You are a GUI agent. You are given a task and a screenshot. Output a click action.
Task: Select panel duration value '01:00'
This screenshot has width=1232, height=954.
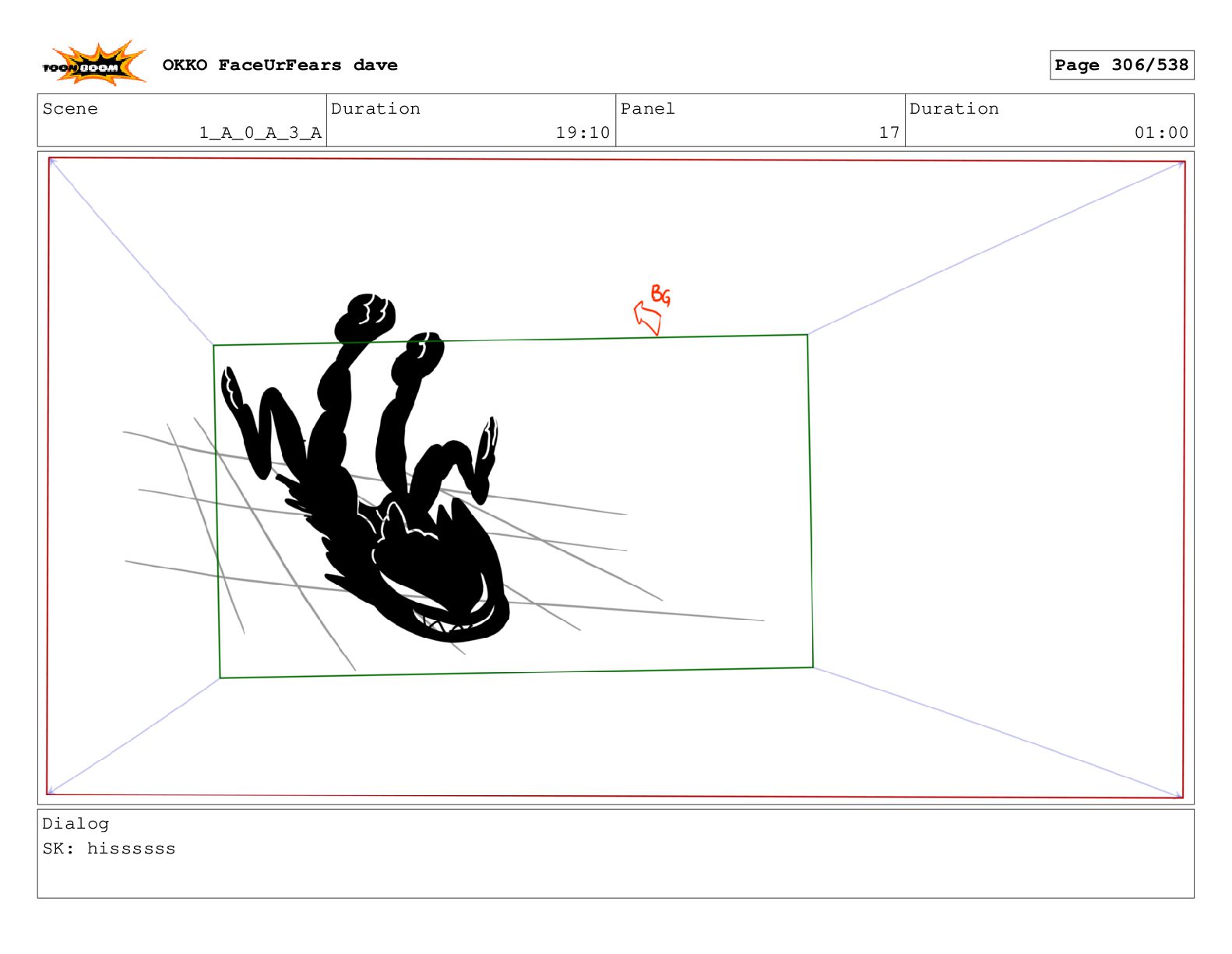tap(1161, 133)
